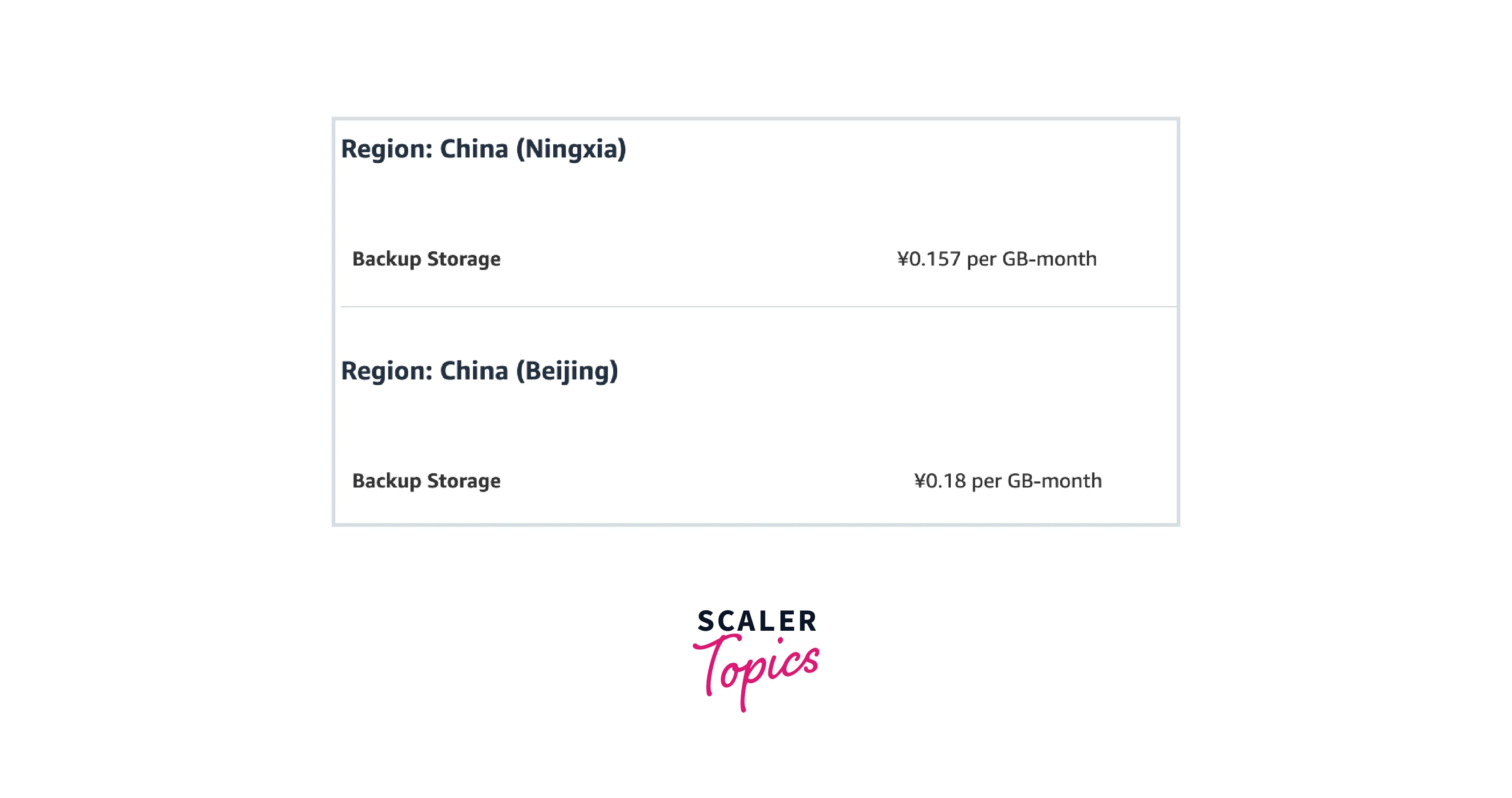Image resolution: width=1512 pixels, height=798 pixels.
Task: Click GB-month text in the Beijing price
Action: [1054, 481]
